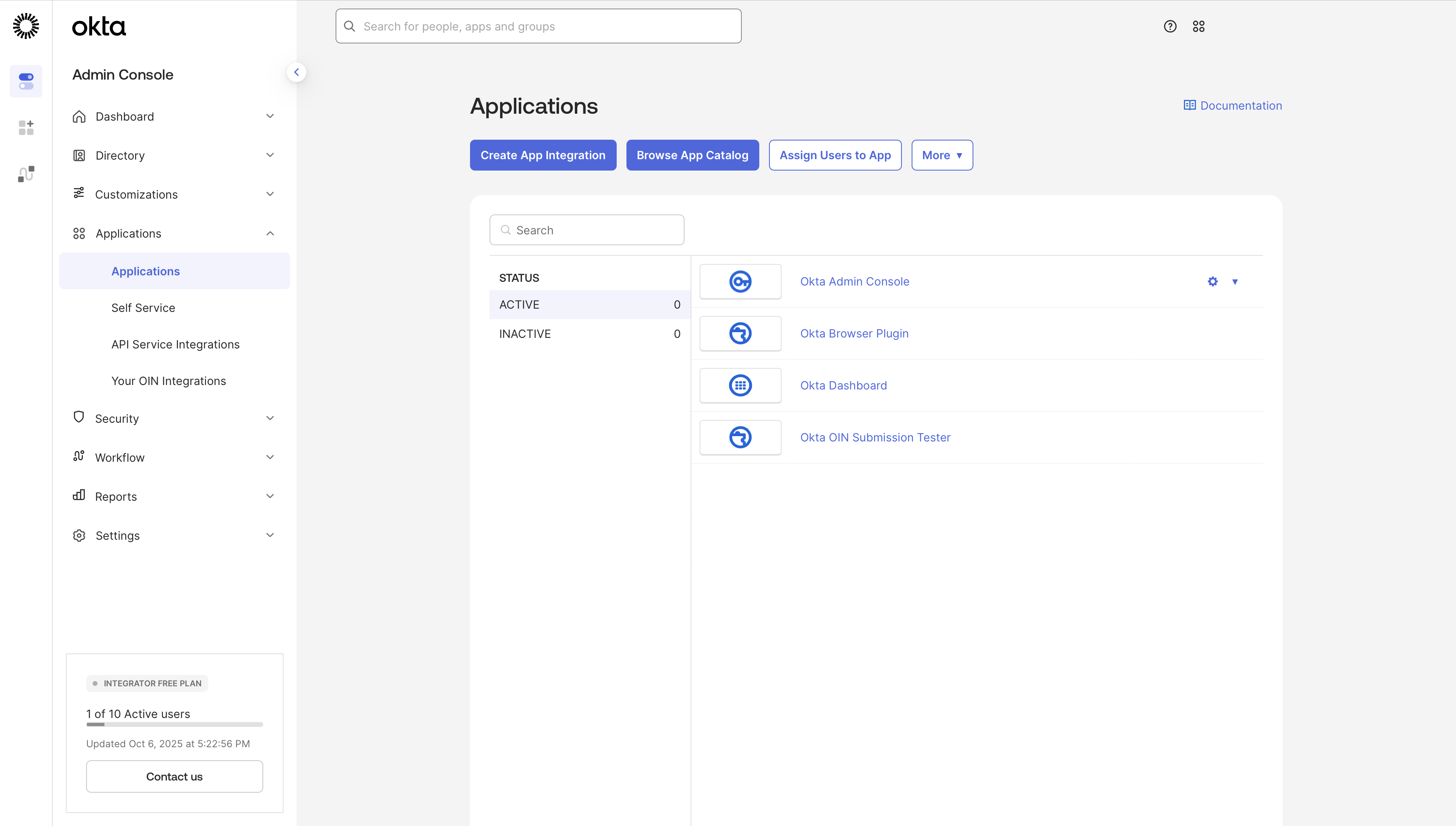The image size is (1456, 826).
Task: Click the Okta Dashboard grid logo
Action: point(740,386)
